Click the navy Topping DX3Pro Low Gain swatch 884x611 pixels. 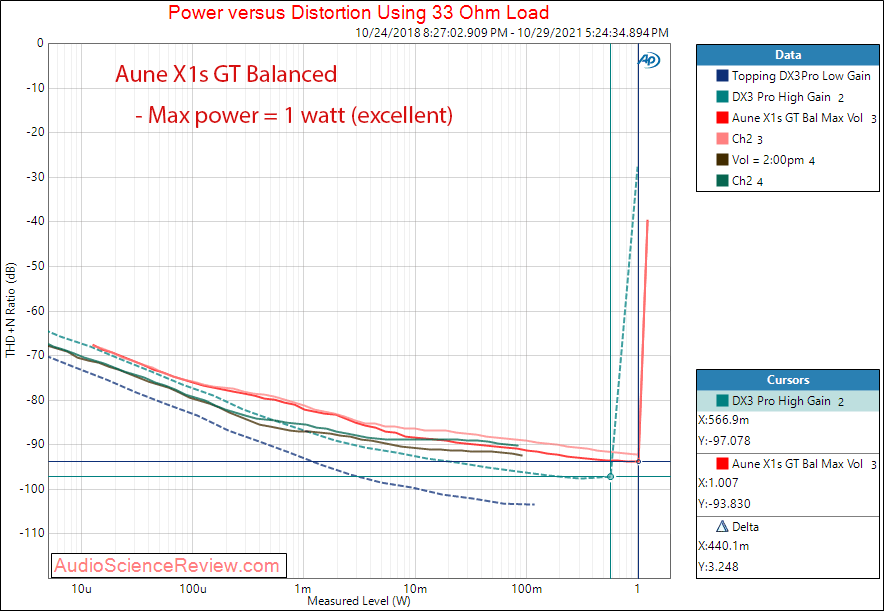[722, 76]
